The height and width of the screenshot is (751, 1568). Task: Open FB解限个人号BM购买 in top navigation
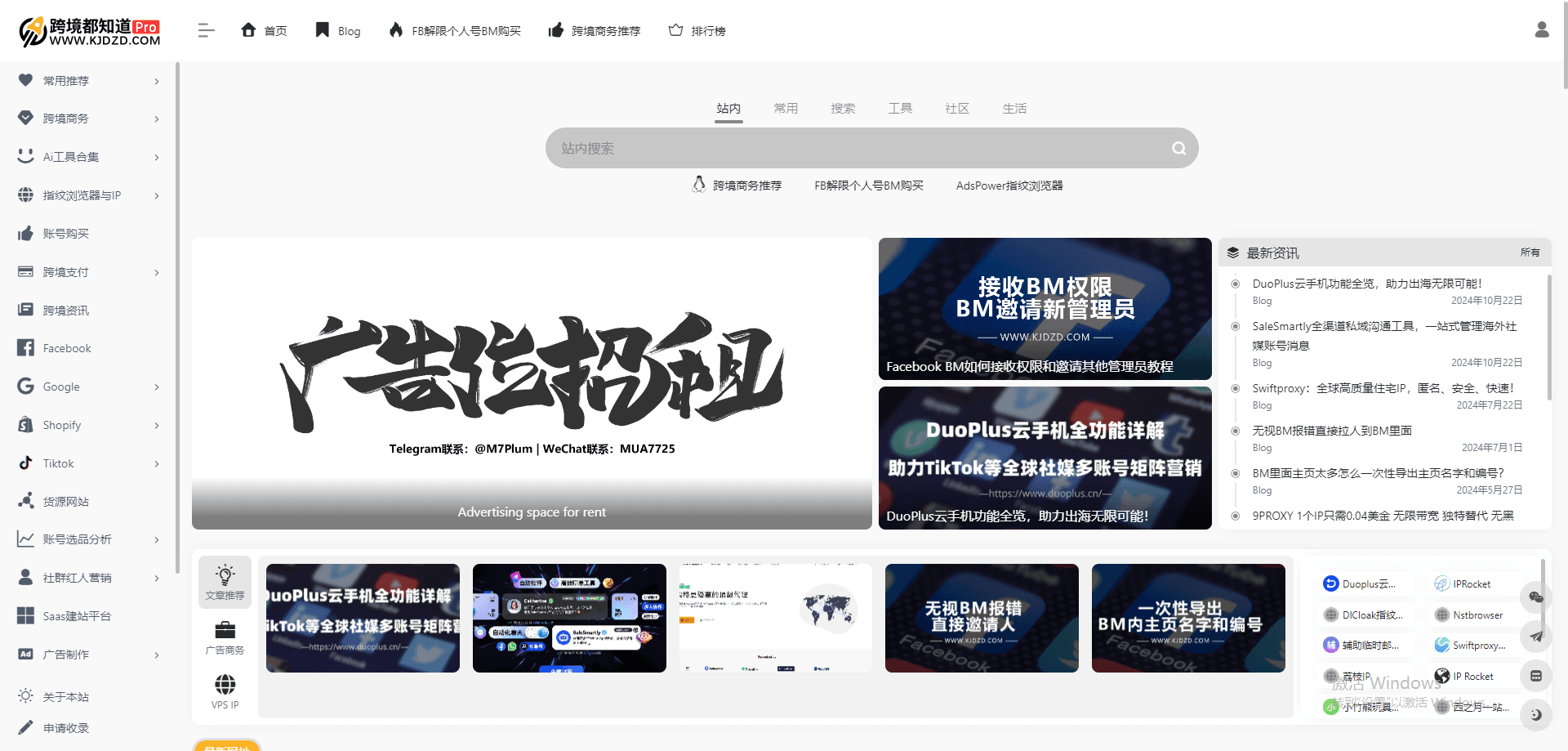point(455,31)
